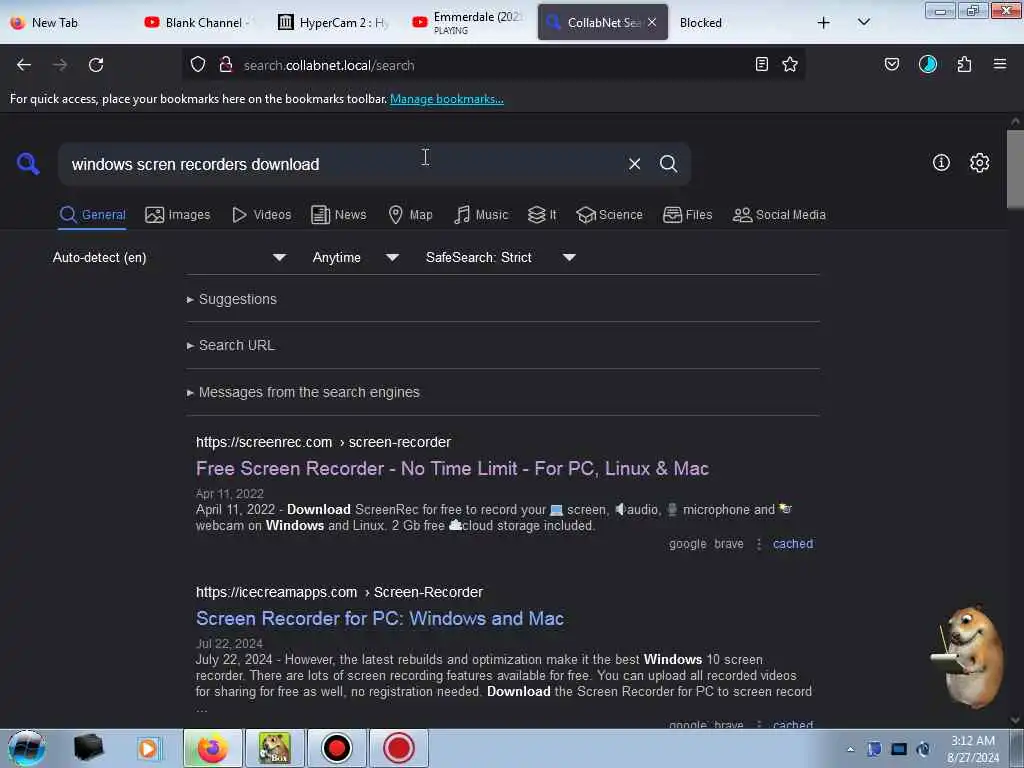Submit search with the magnifier button

pos(668,163)
